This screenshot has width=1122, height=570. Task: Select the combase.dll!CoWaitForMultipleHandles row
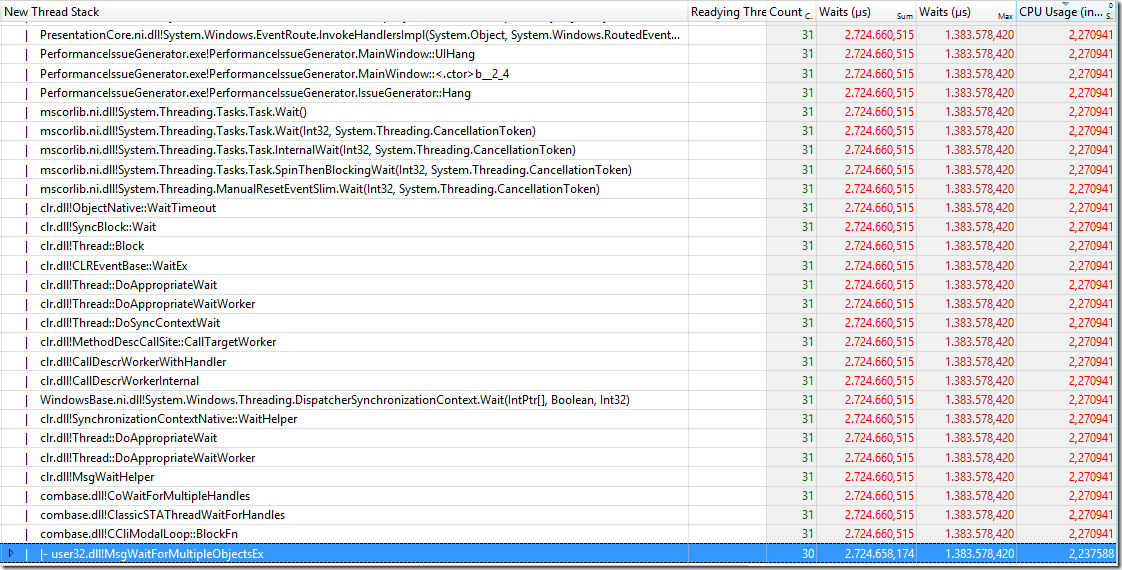[145, 496]
